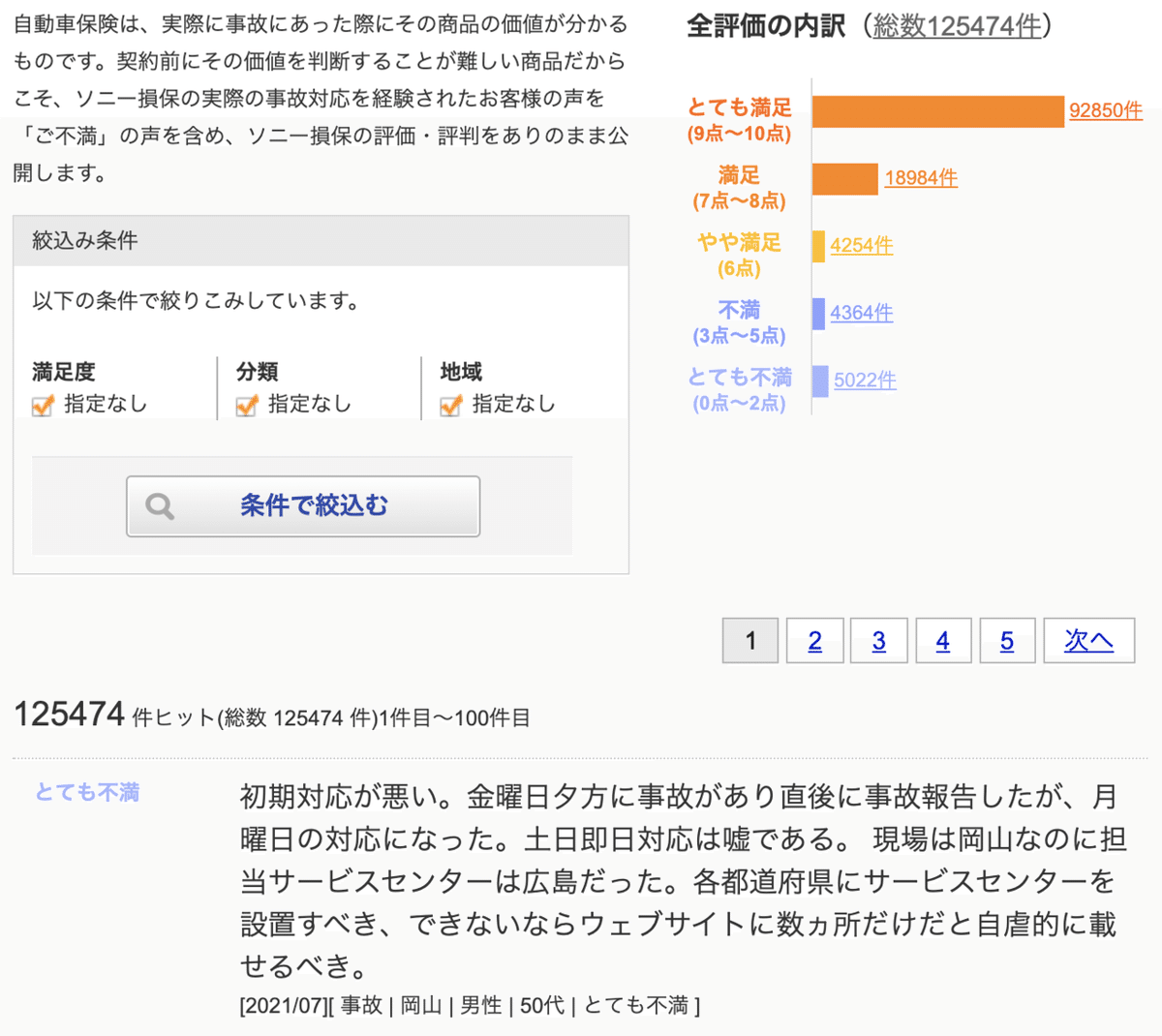This screenshot has width=1162, height=1036.
Task: Open the 4364件 dissatisfied link
Action: click(x=862, y=313)
